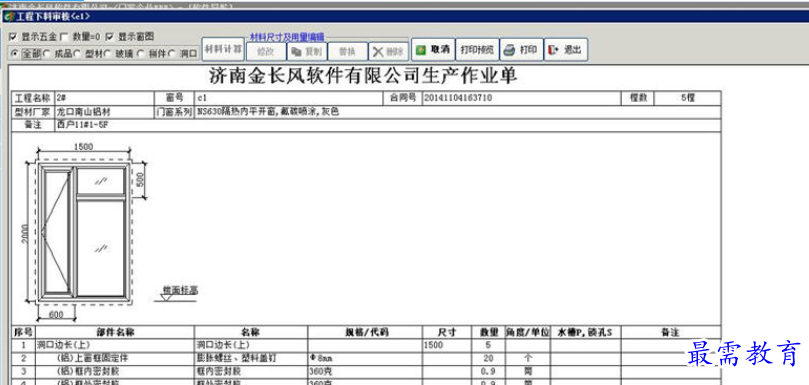Click the 删除 delete button
The height and width of the screenshot is (385, 809).
click(x=389, y=52)
